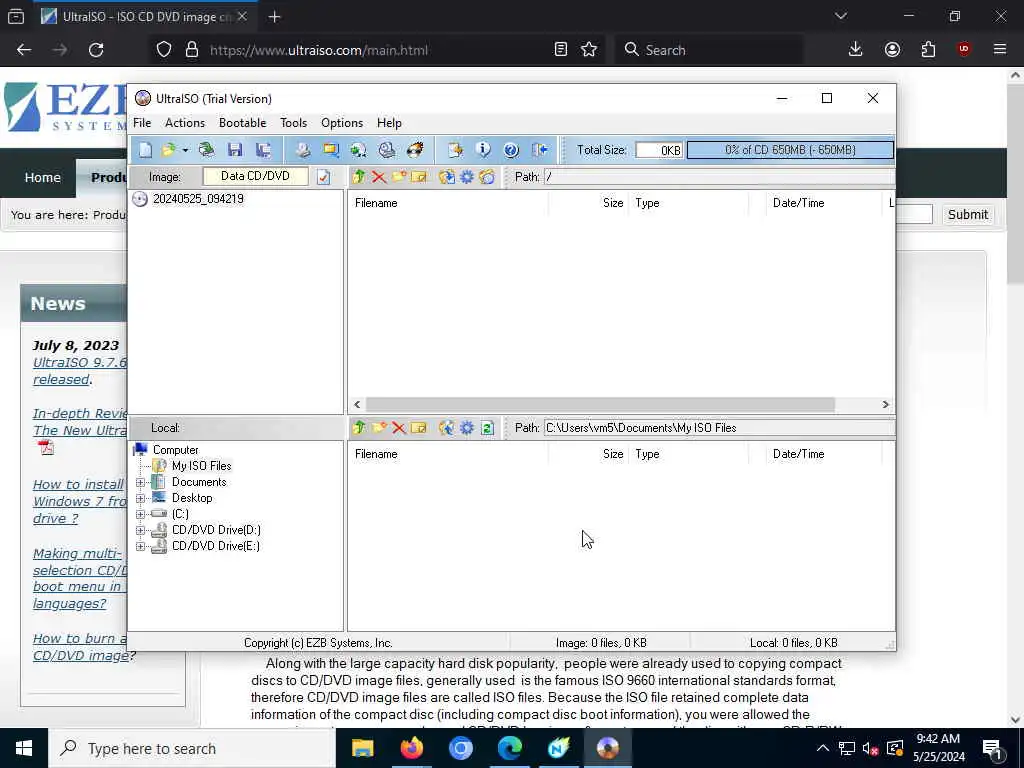Viewport: 1024px width, 768px height.
Task: Open the Tools menu
Action: tap(293, 123)
